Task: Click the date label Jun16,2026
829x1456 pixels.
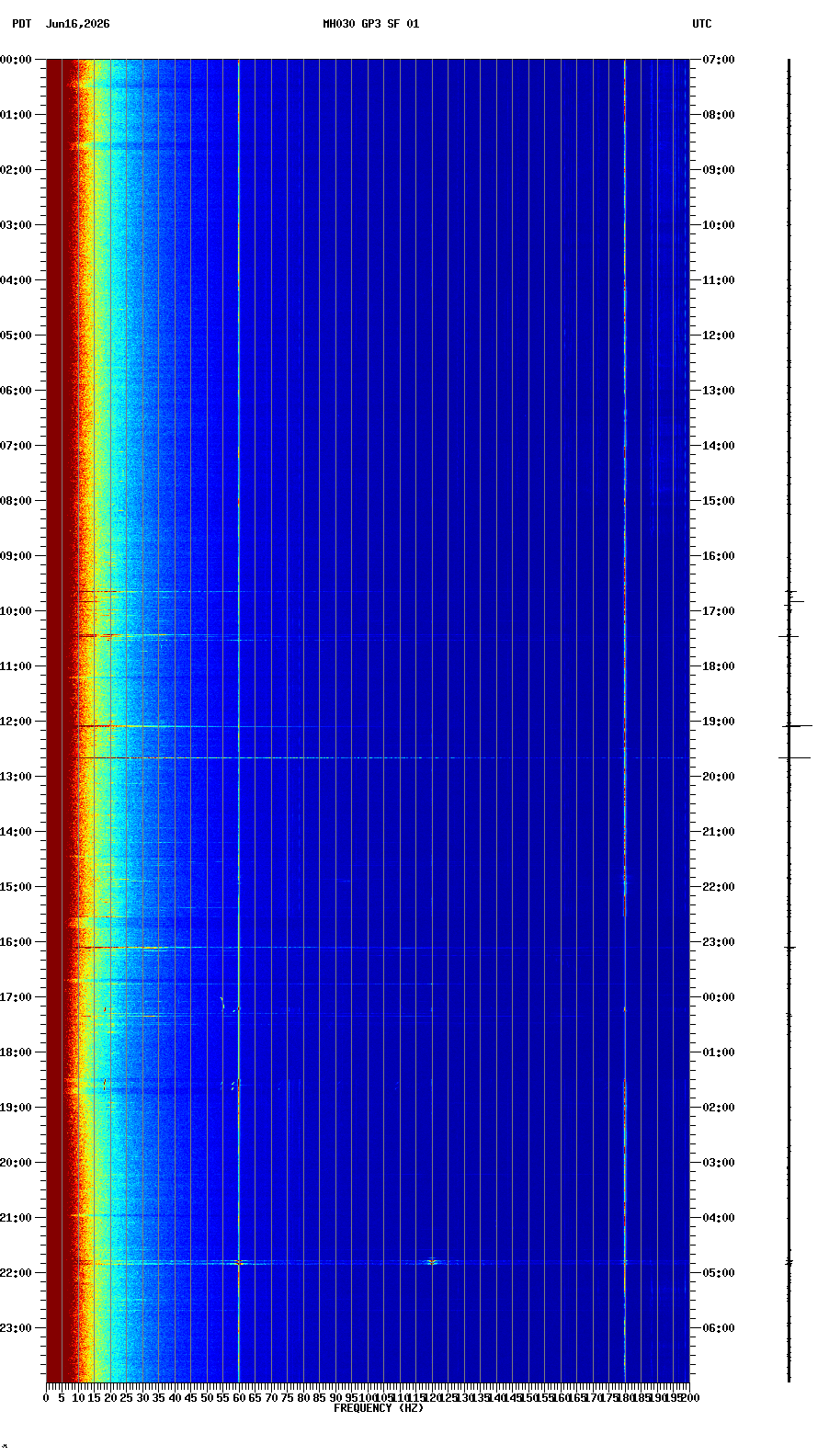Action: point(77,24)
